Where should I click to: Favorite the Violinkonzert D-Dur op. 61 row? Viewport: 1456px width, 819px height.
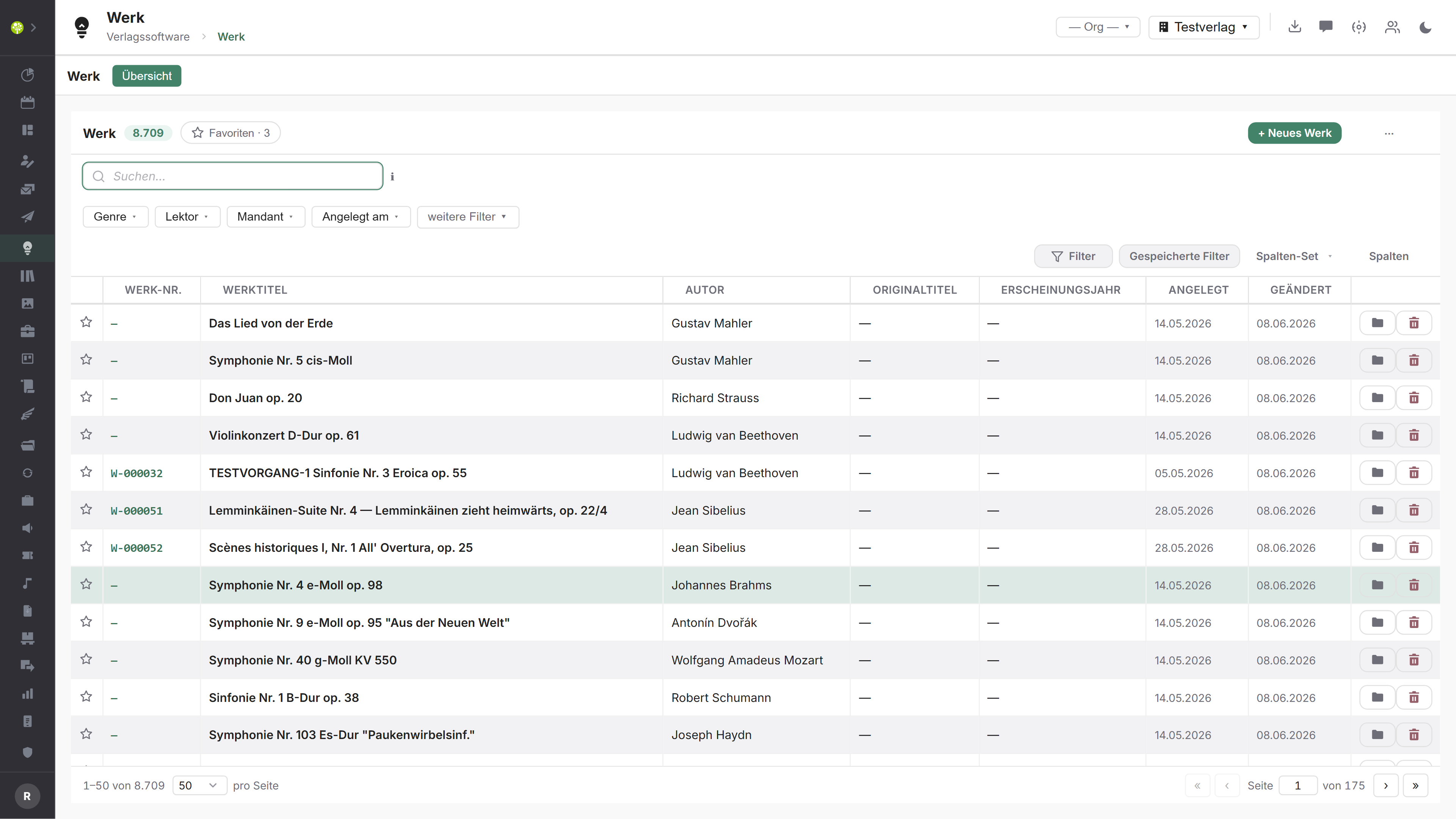pos(86,434)
